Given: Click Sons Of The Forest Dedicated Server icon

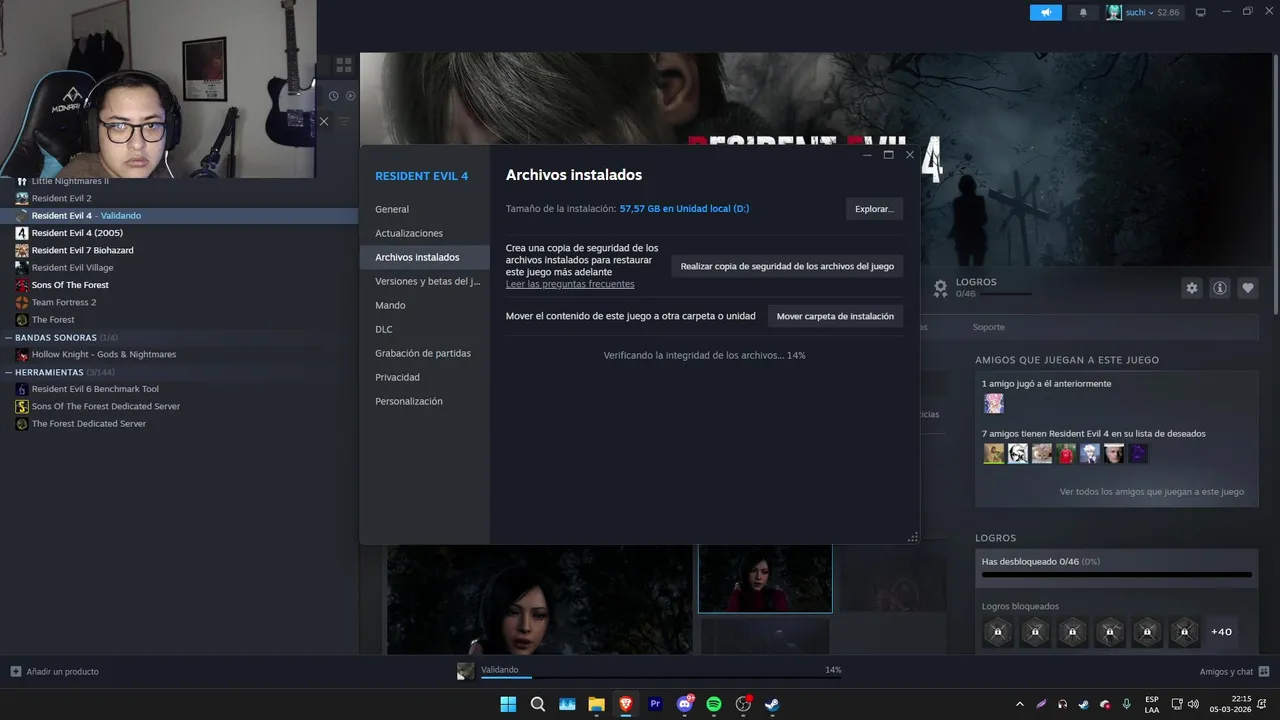Looking at the screenshot, I should (22, 406).
